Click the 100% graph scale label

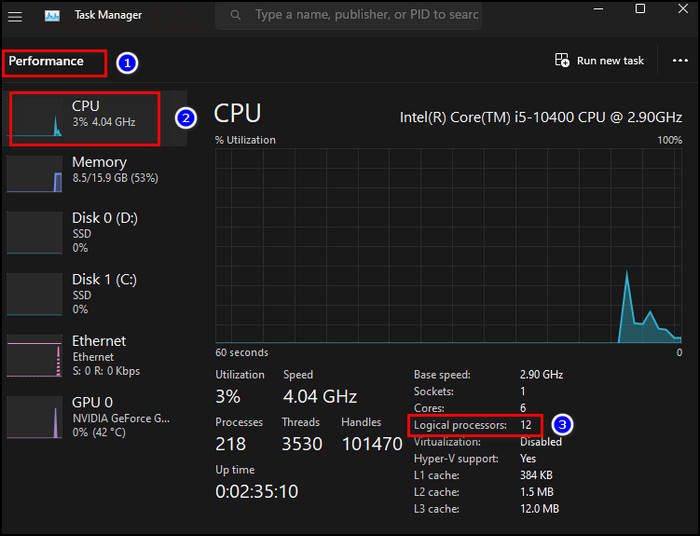669,140
